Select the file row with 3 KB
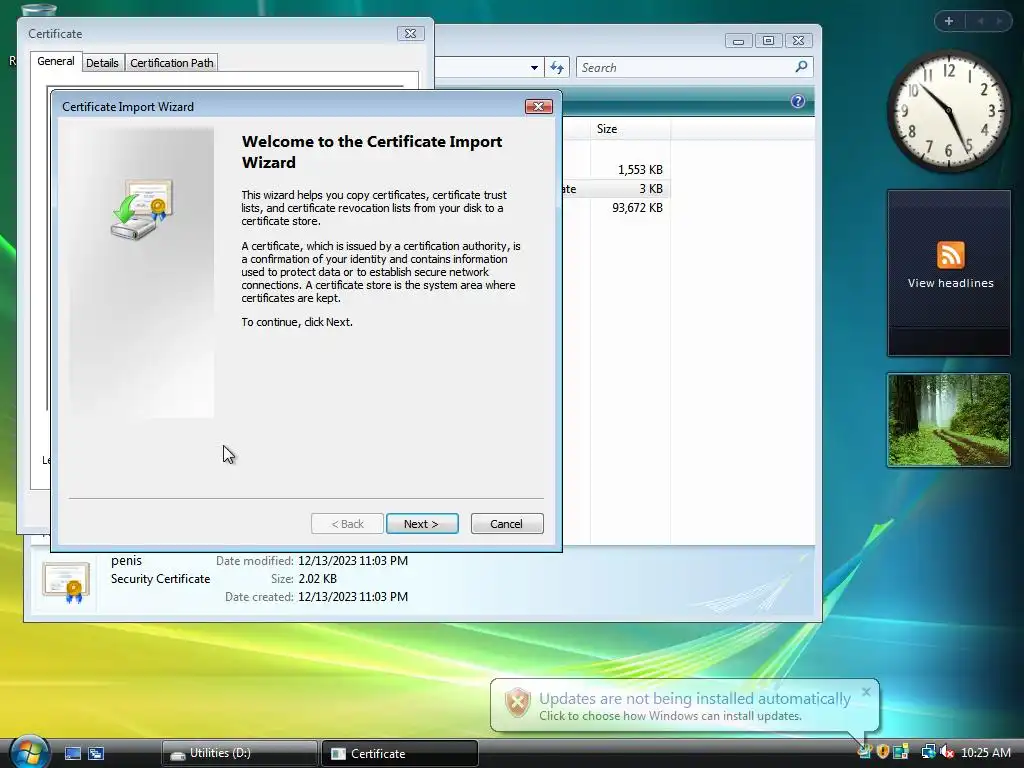 pyautogui.click(x=614, y=189)
